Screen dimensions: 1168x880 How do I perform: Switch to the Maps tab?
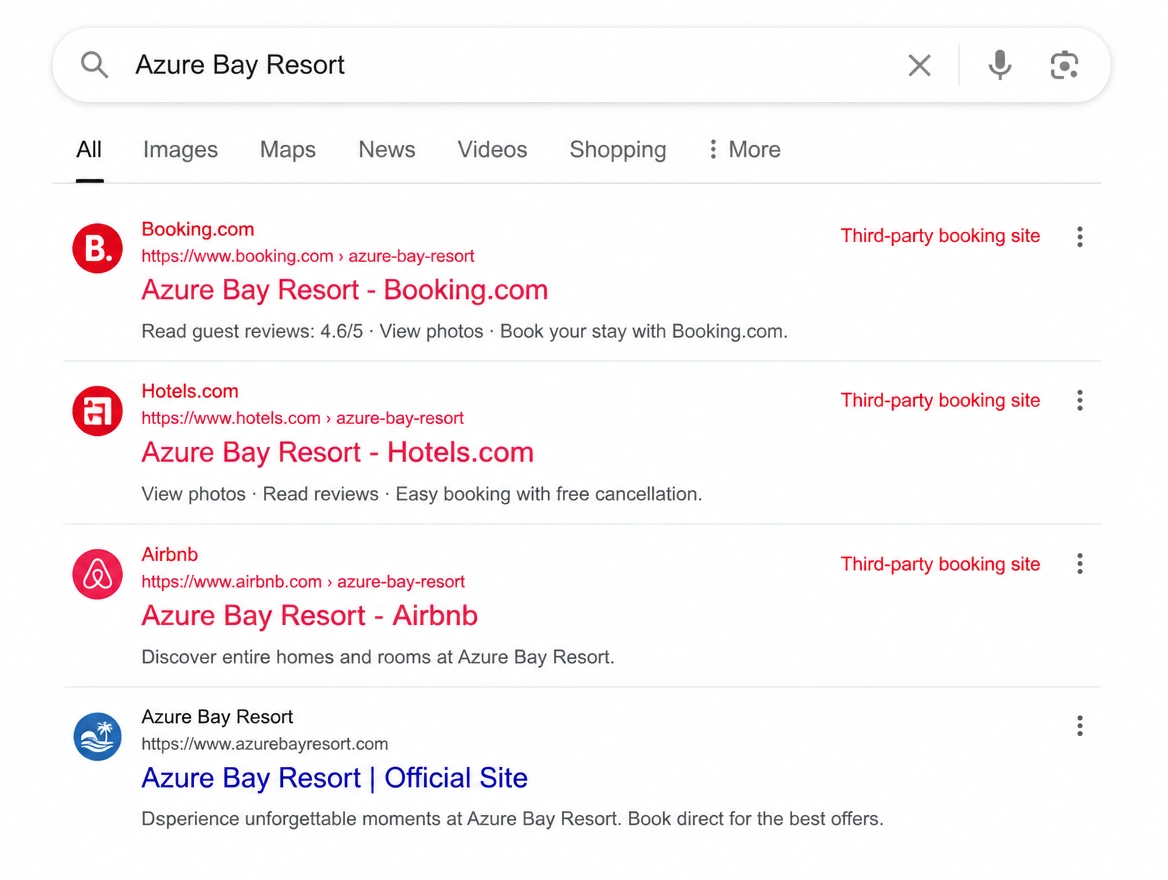[288, 150]
